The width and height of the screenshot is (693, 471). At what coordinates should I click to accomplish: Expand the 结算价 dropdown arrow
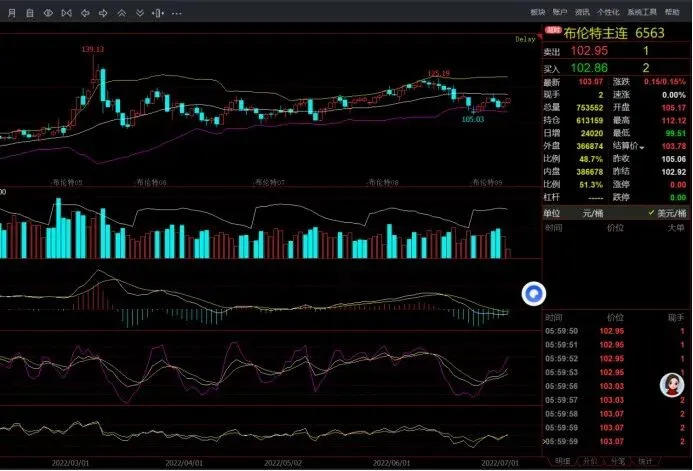coord(642,147)
